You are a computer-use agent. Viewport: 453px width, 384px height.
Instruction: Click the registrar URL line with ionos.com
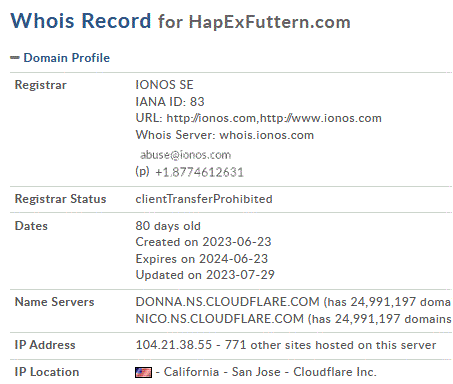tap(259, 118)
